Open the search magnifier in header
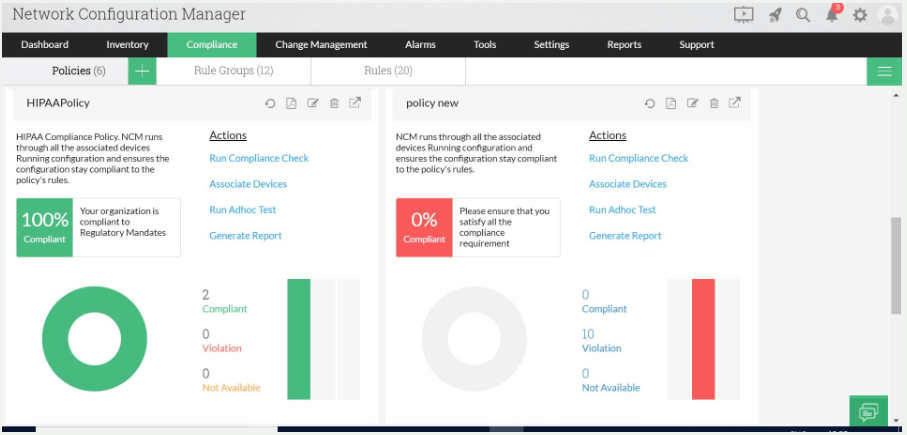The width and height of the screenshot is (907, 435). [x=803, y=15]
